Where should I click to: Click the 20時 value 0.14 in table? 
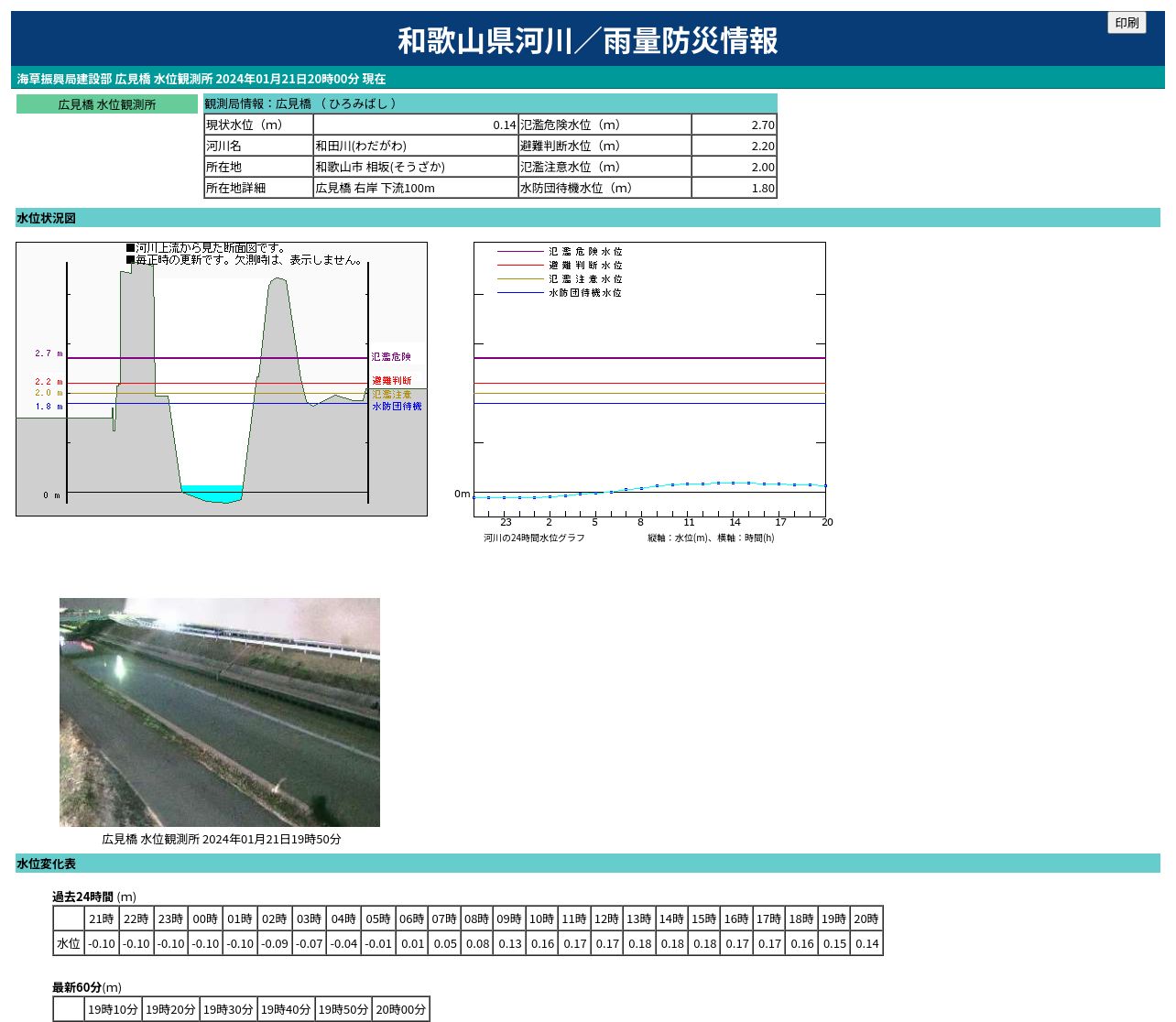tap(866, 943)
